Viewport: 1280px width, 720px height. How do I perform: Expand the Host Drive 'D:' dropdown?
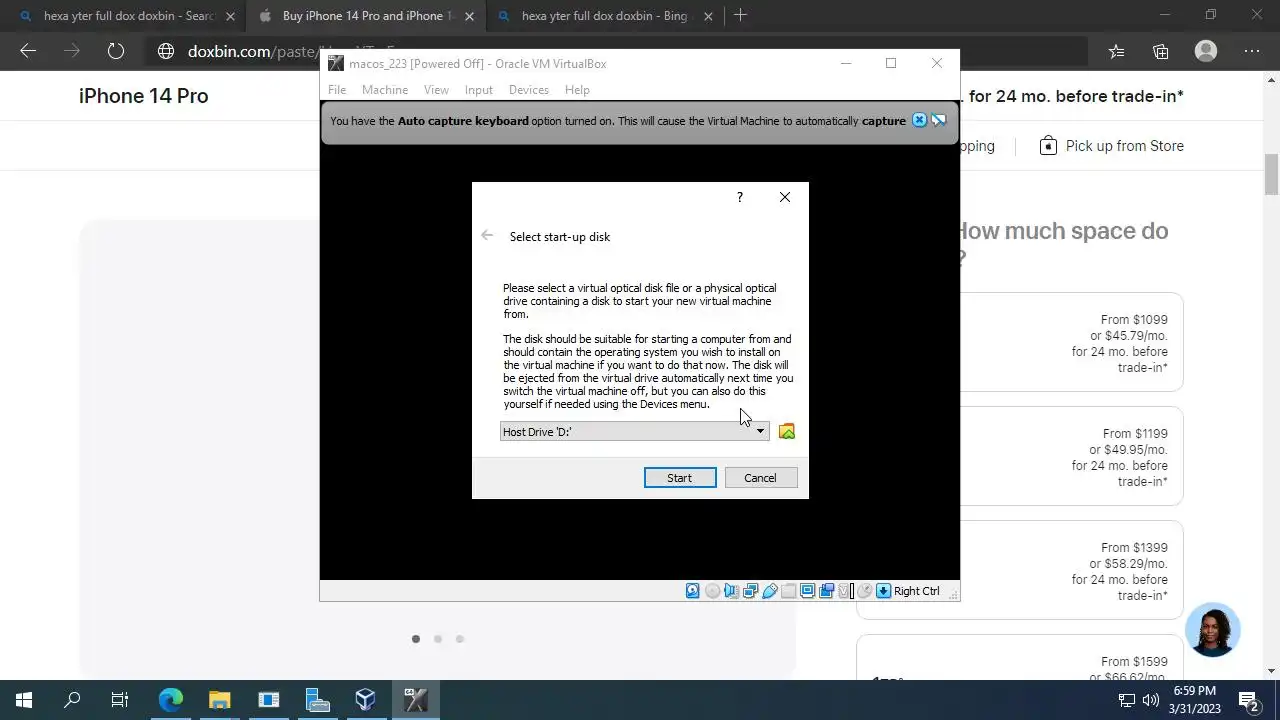click(760, 431)
